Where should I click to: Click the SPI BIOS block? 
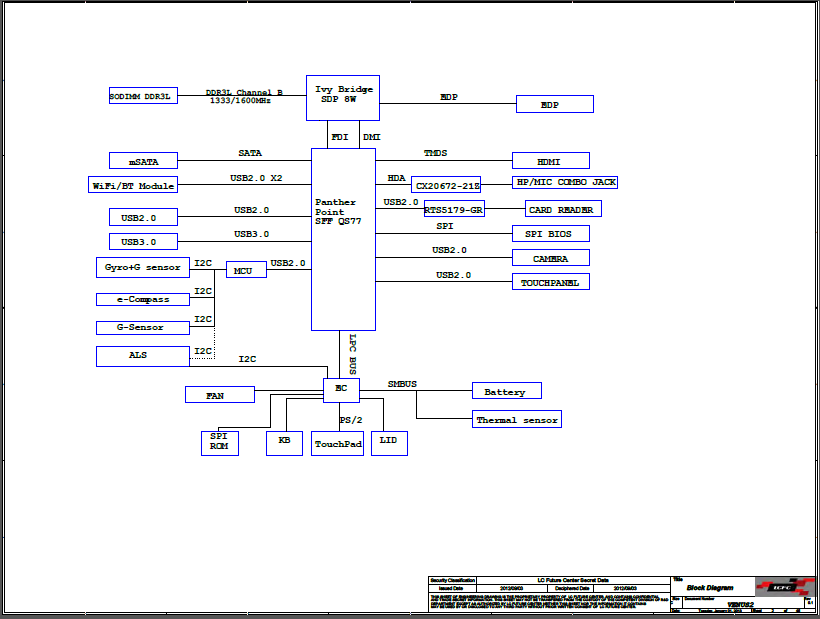tap(551, 233)
